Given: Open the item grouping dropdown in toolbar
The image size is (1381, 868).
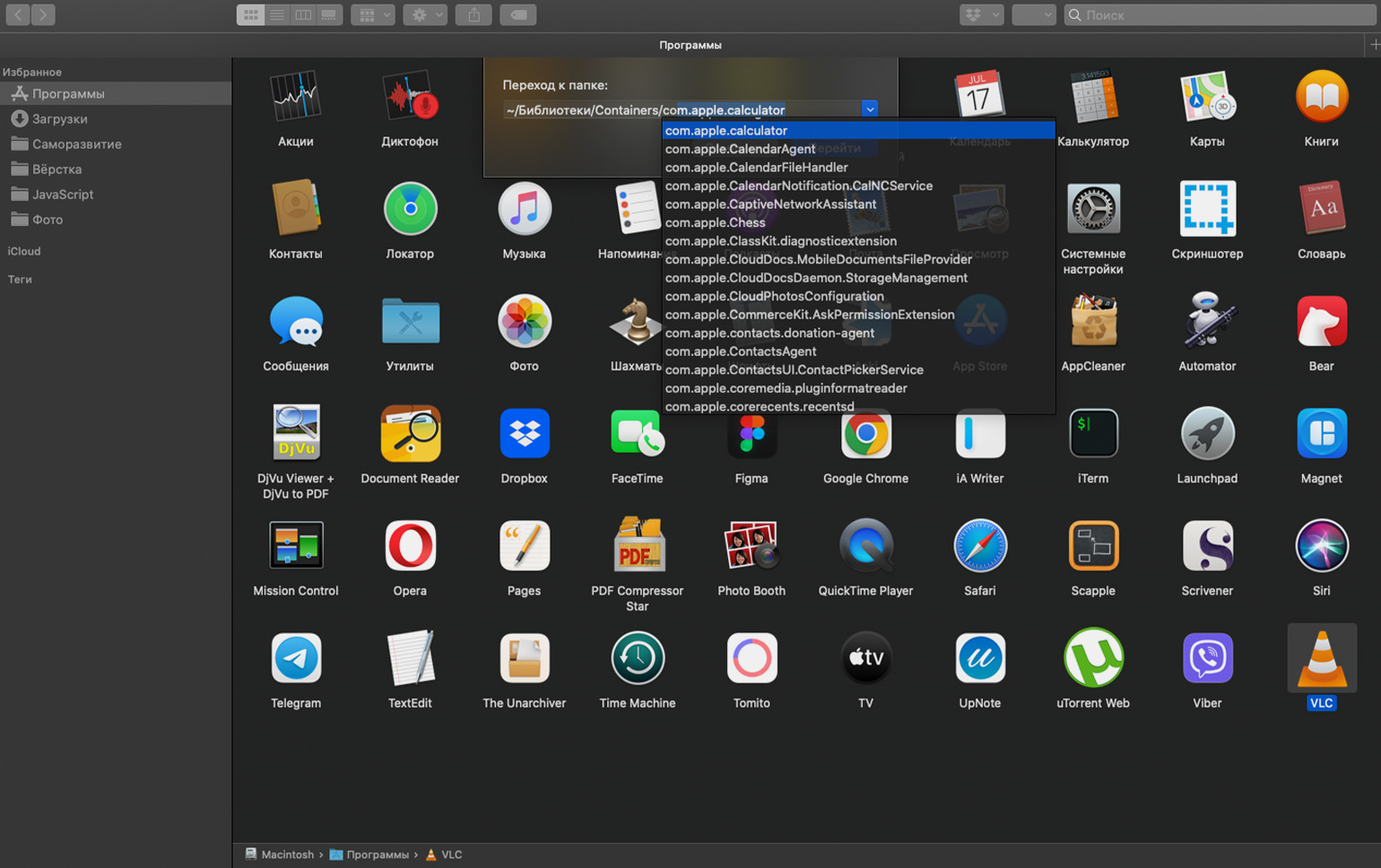Looking at the screenshot, I should [x=373, y=14].
